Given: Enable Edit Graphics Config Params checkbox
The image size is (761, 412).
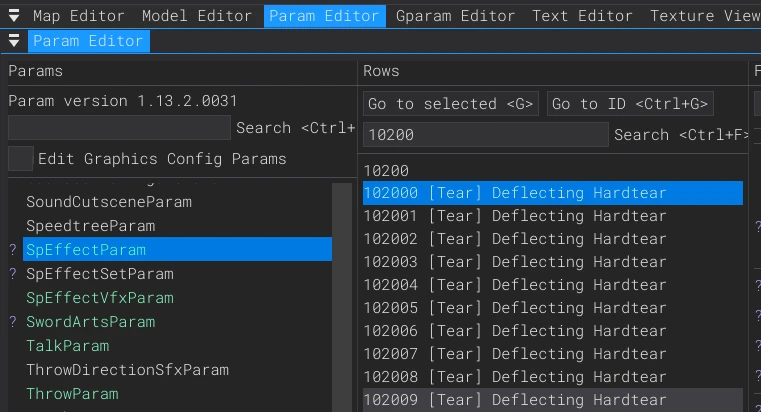Looking at the screenshot, I should tap(20, 159).
